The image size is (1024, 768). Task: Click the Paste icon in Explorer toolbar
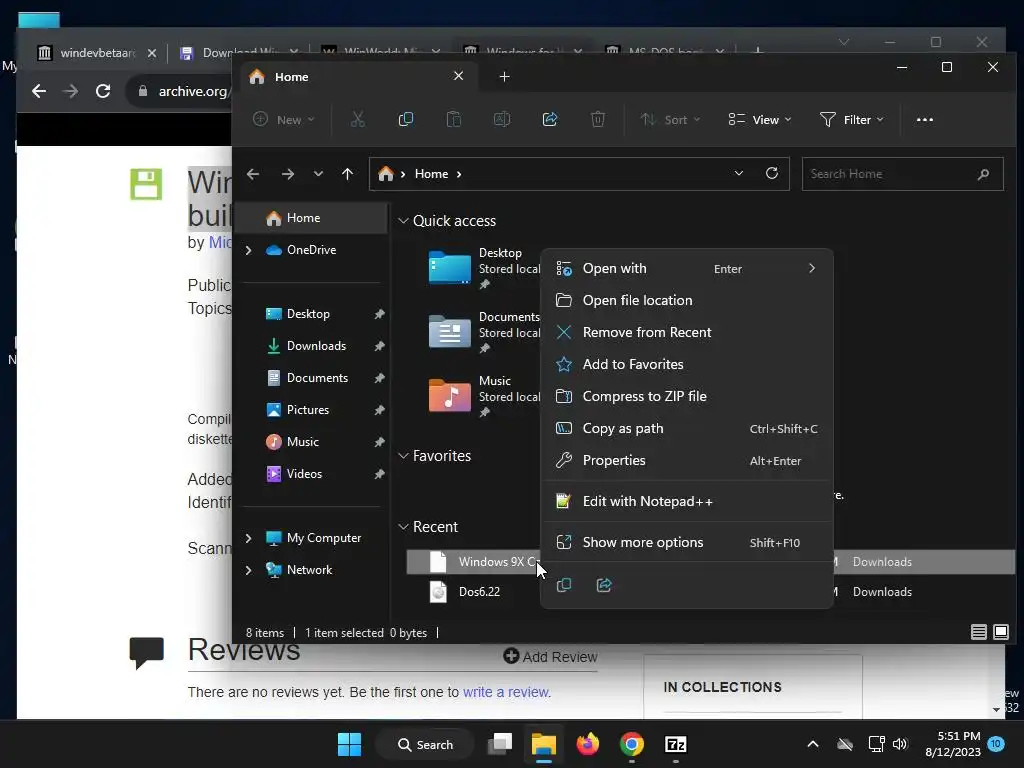pyautogui.click(x=453, y=120)
